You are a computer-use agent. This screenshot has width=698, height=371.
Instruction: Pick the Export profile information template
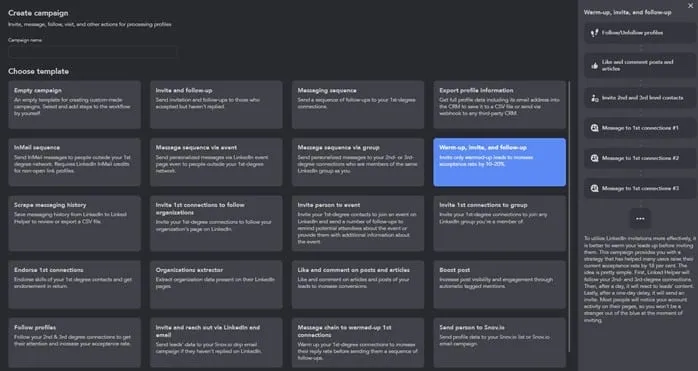[x=499, y=105]
